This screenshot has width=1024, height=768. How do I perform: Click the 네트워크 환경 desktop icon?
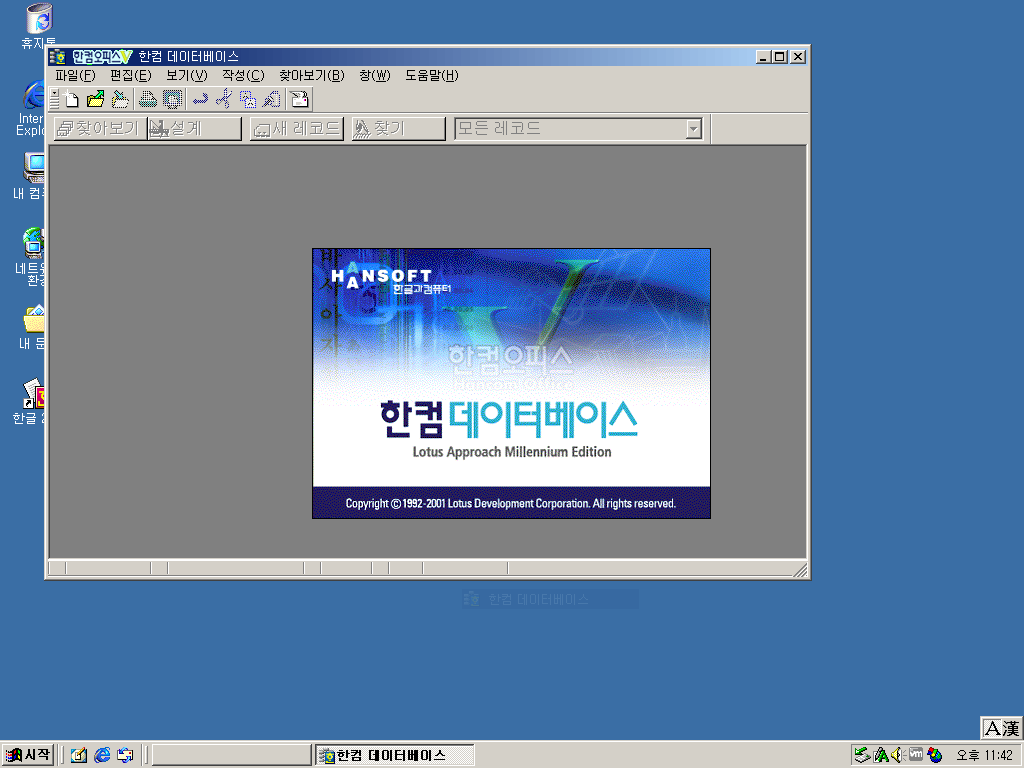pos(31,256)
